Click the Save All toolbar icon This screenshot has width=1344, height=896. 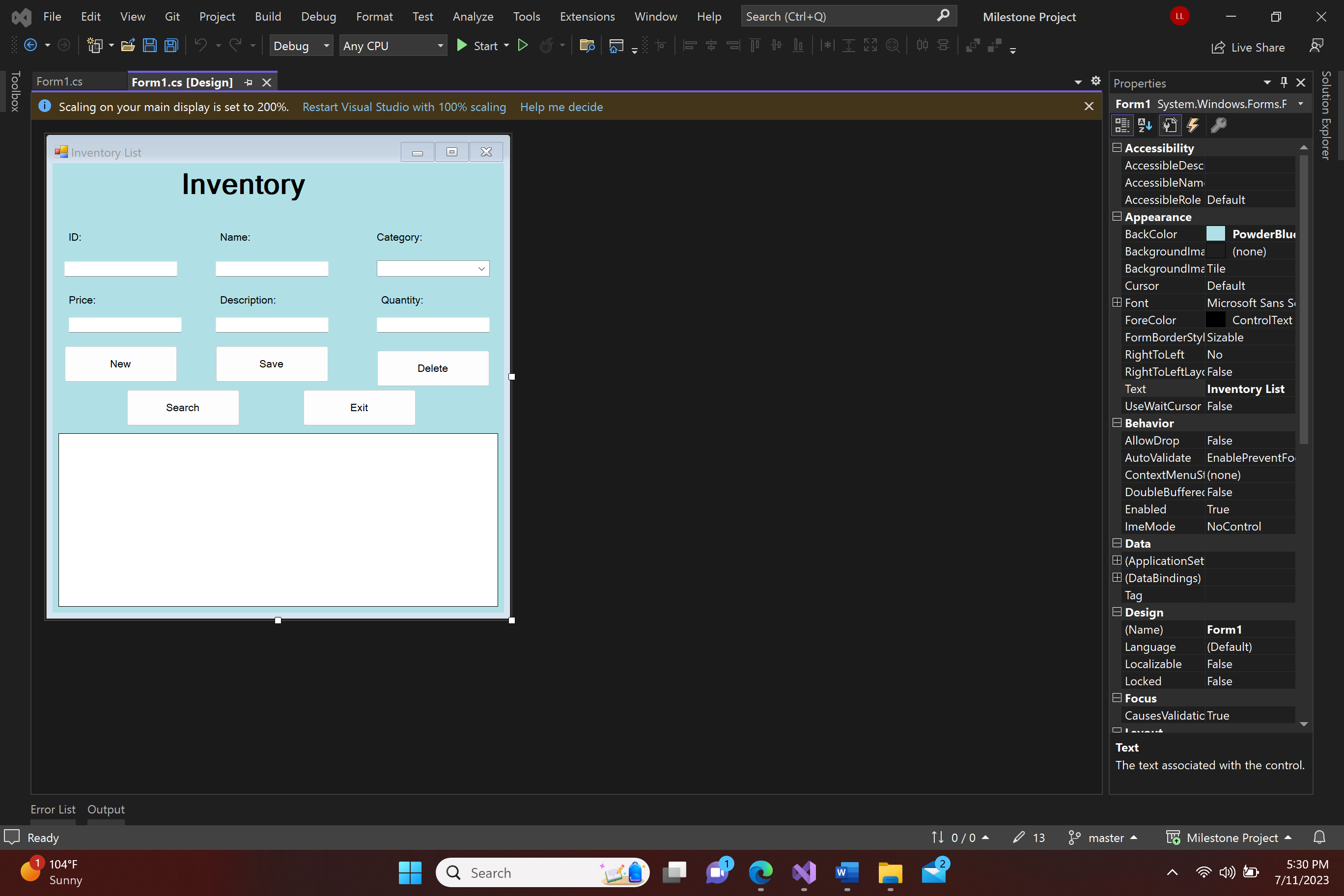point(171,46)
